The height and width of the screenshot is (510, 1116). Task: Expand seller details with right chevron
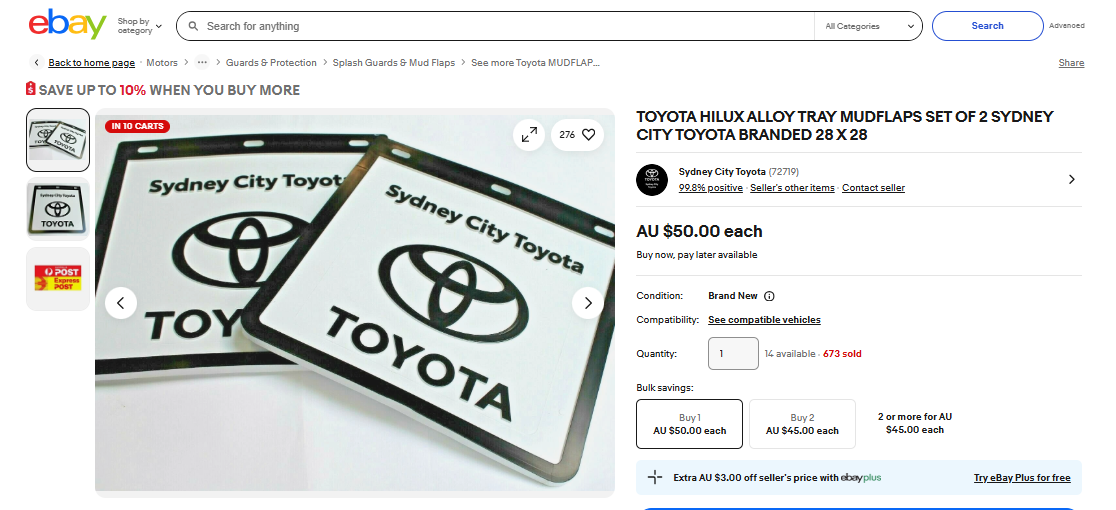click(1071, 180)
